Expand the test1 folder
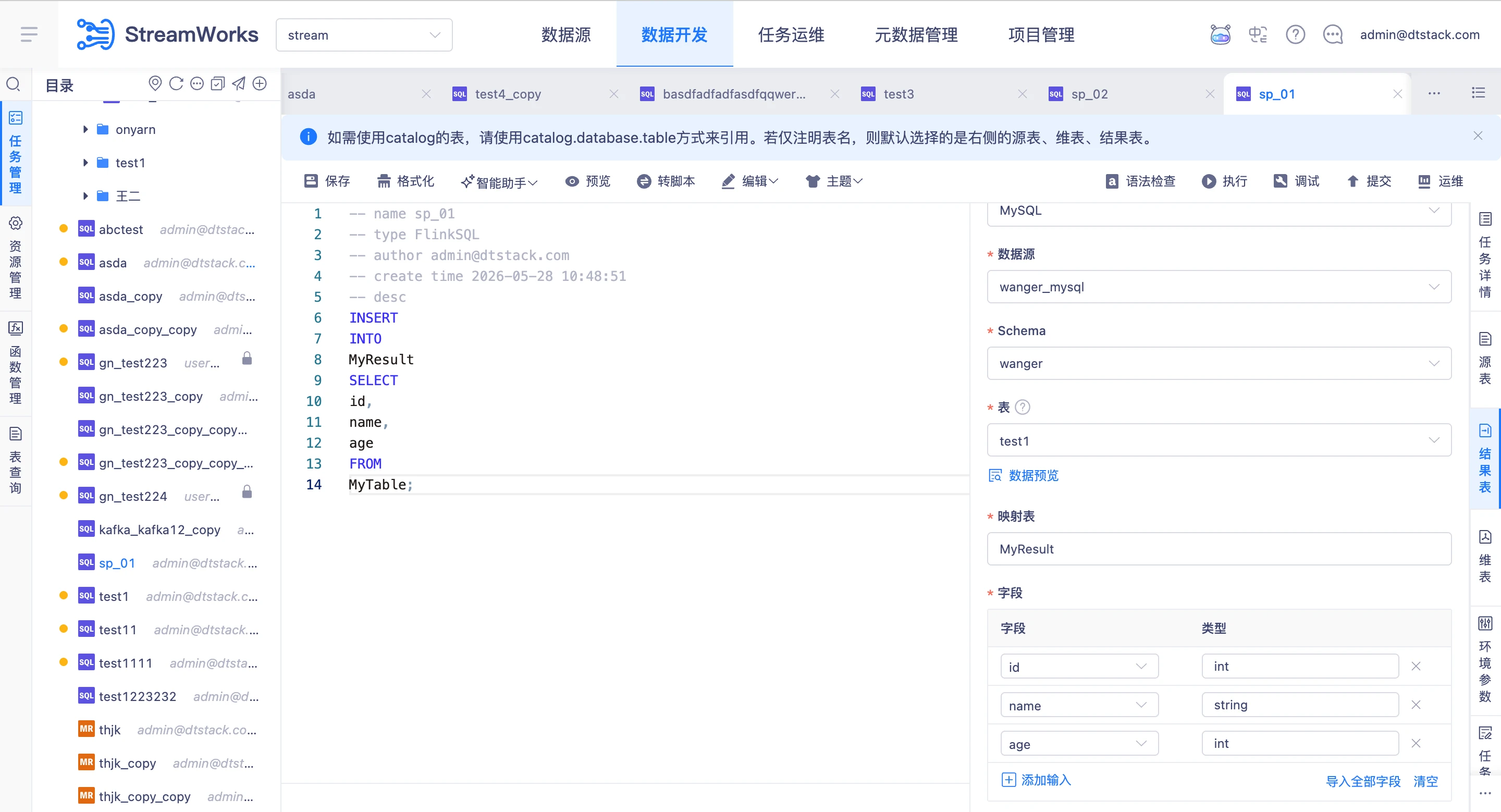This screenshot has width=1501, height=812. tap(85, 163)
